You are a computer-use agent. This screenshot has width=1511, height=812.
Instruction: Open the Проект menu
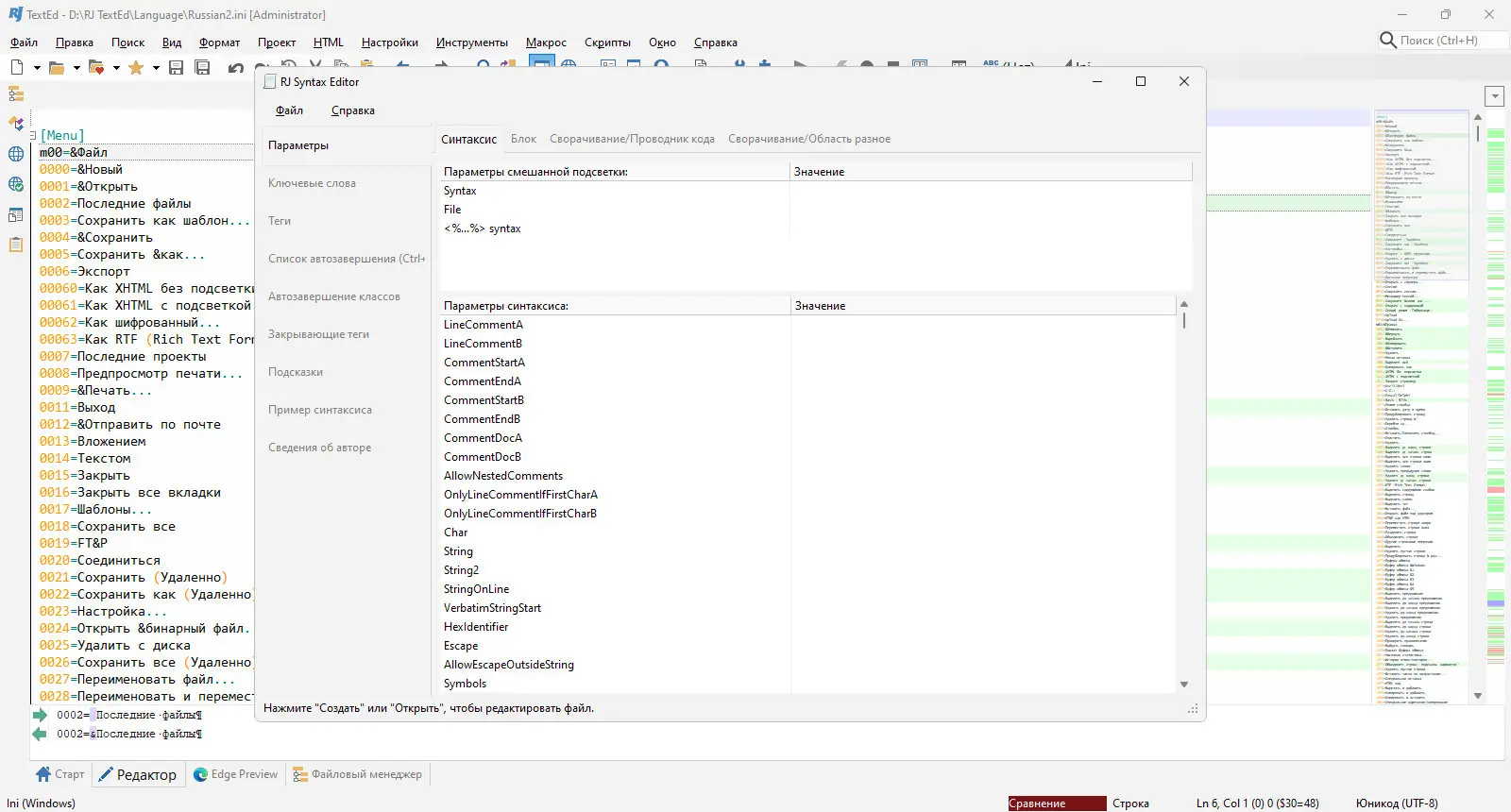277,42
